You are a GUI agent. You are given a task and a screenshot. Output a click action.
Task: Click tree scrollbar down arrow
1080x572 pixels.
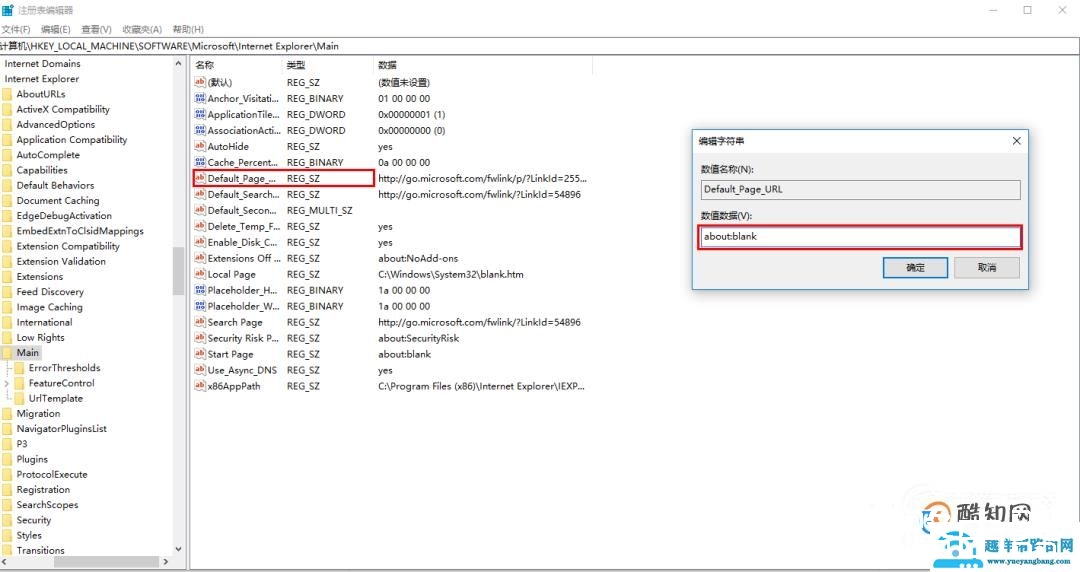[x=178, y=549]
